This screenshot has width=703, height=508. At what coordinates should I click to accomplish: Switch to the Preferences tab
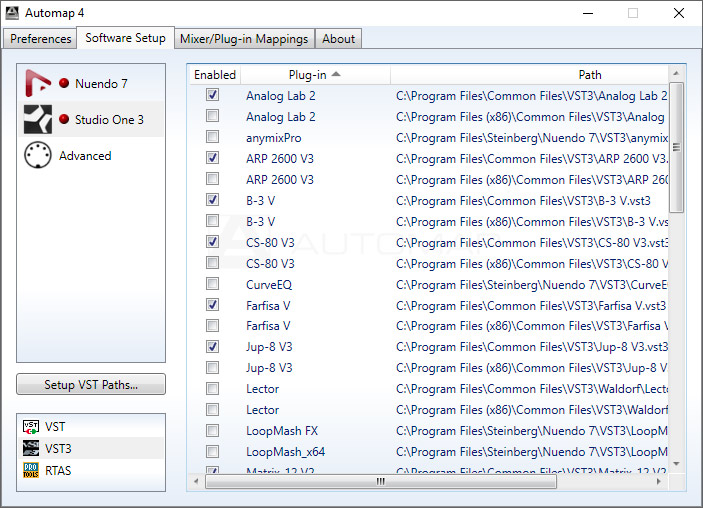41,39
